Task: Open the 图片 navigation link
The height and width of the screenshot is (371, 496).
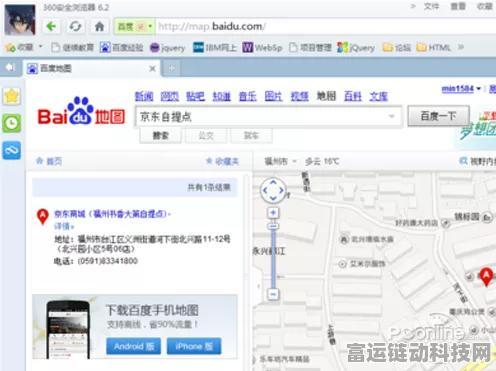Action: tap(273, 96)
